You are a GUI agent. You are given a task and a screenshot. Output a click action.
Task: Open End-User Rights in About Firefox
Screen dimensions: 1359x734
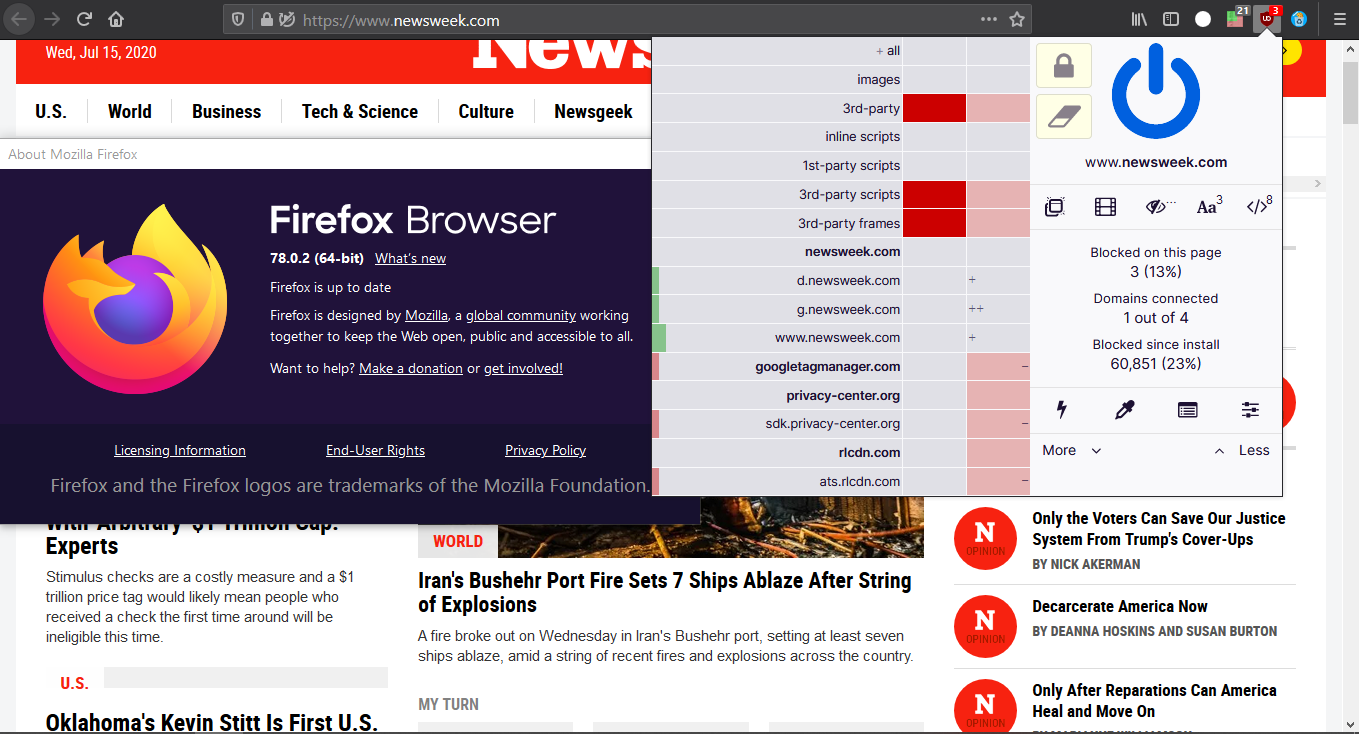[375, 450]
